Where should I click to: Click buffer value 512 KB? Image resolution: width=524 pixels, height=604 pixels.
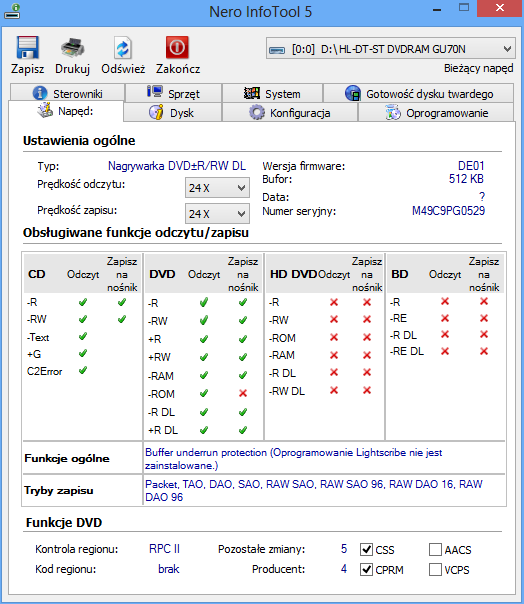[466, 178]
